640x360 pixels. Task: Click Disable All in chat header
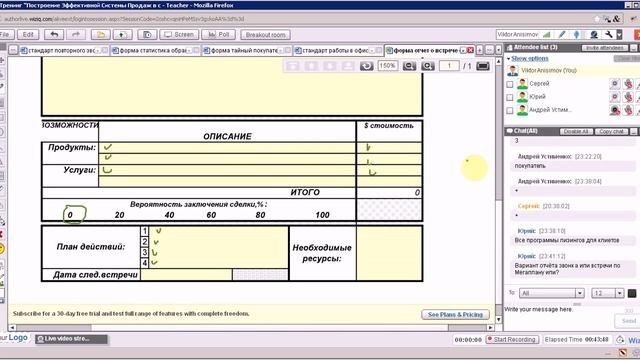pyautogui.click(x=576, y=131)
